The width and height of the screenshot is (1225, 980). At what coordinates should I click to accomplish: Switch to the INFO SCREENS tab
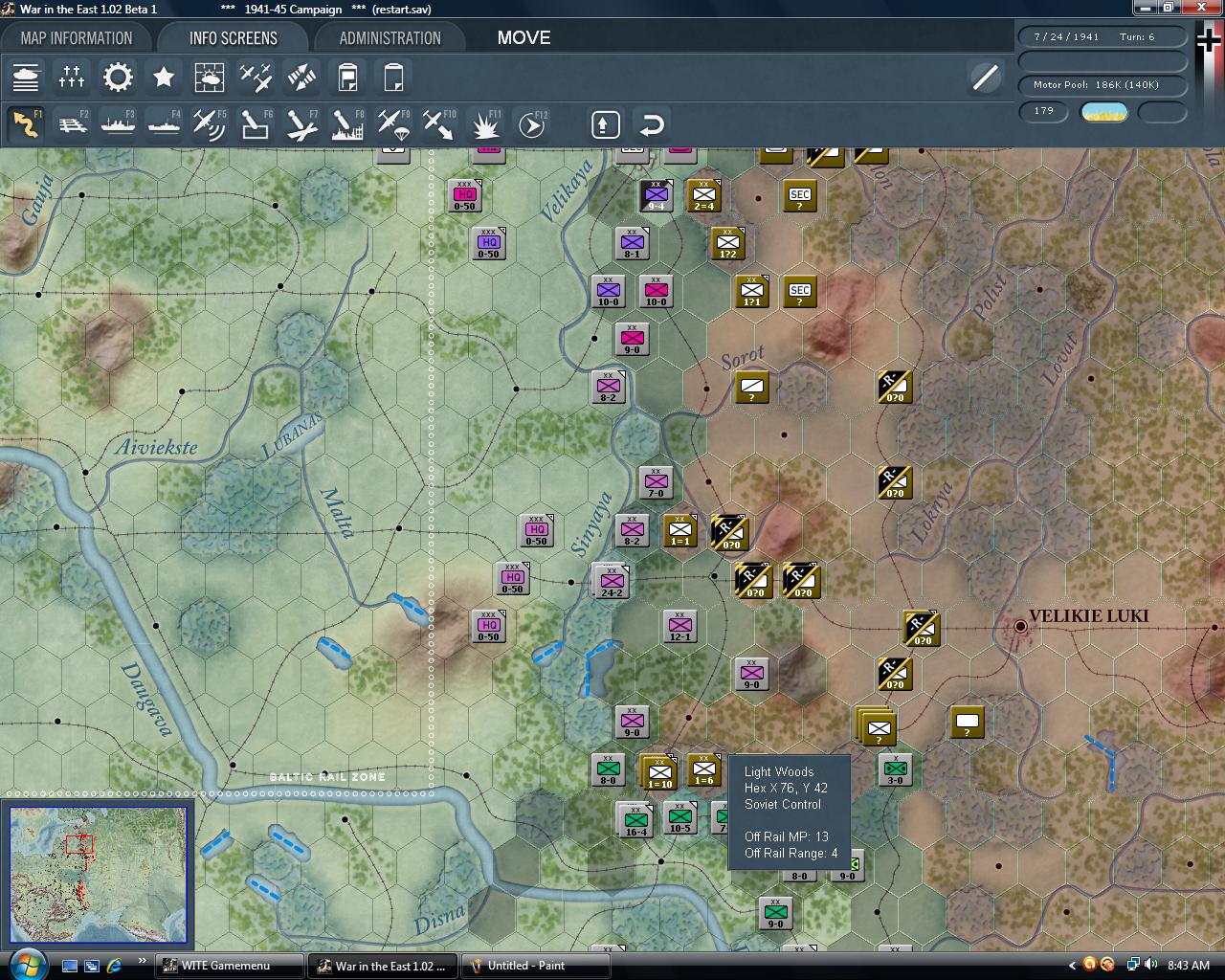[x=234, y=38]
